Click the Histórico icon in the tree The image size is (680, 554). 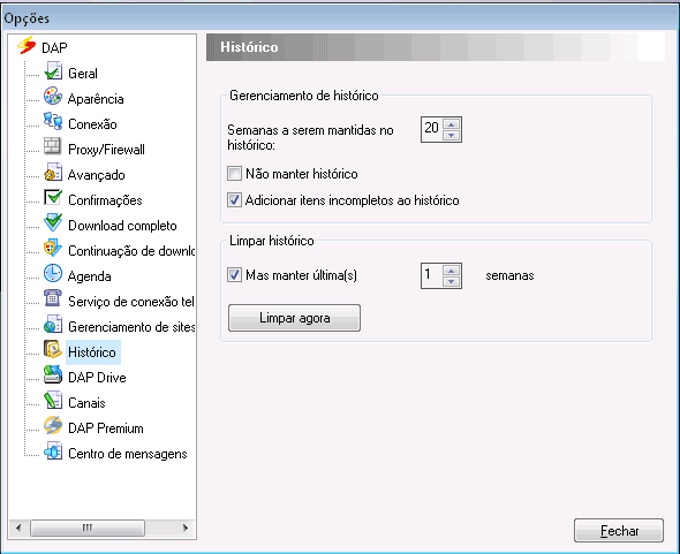53,349
